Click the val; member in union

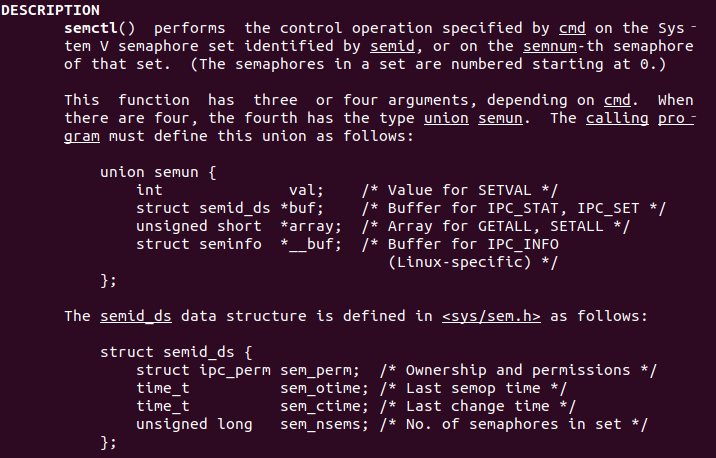(x=306, y=190)
